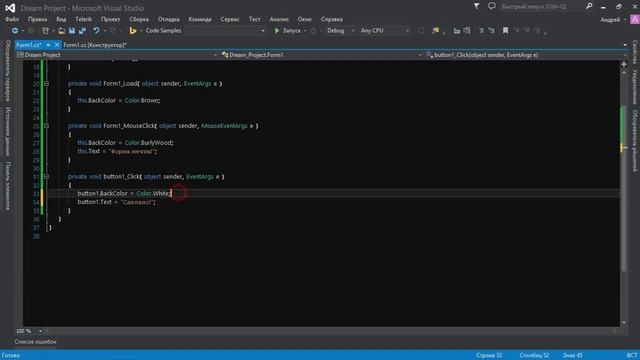Close the Form1.cs tab
This screenshot has height=360, width=640.
coord(57,45)
